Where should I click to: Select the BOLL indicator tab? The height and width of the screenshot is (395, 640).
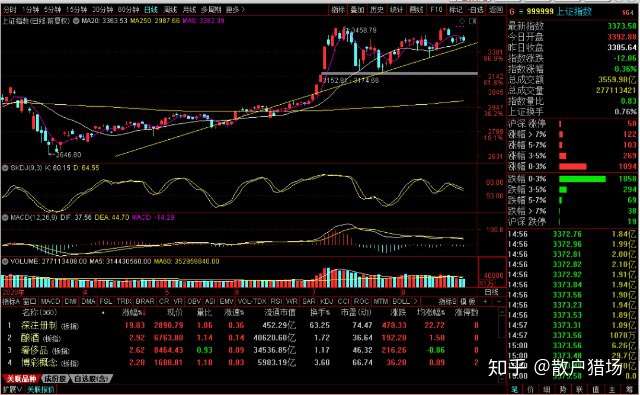[x=401, y=302]
